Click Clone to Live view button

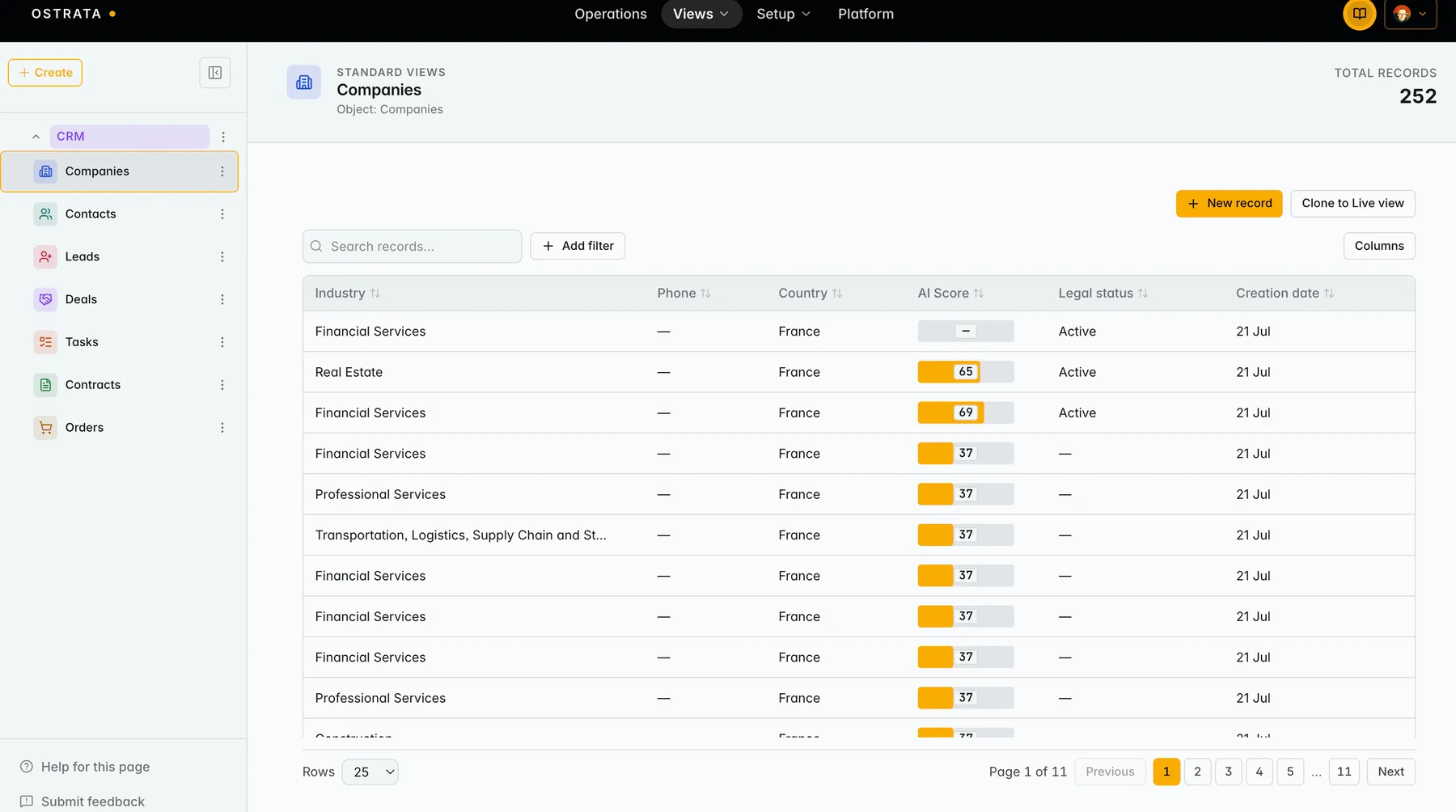(1352, 204)
